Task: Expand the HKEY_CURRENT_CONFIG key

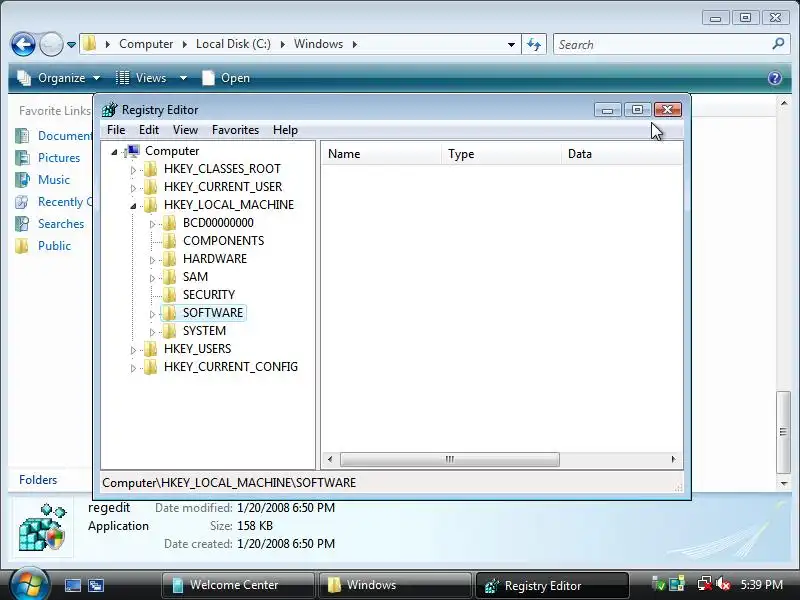Action: tap(133, 368)
